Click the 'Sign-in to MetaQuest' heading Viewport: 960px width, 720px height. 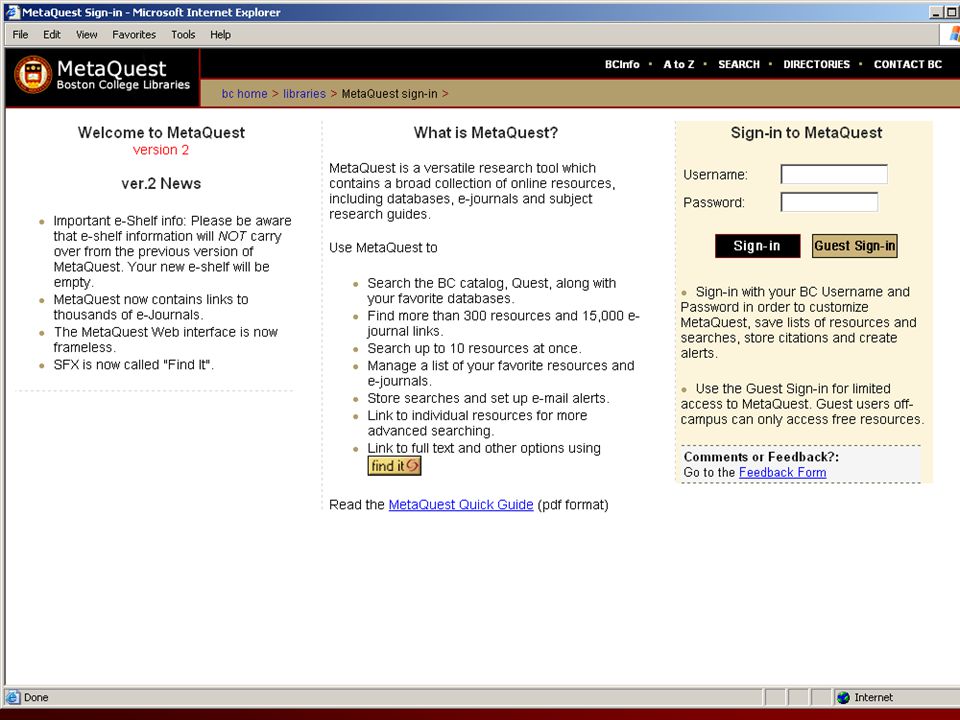pyautogui.click(x=806, y=133)
